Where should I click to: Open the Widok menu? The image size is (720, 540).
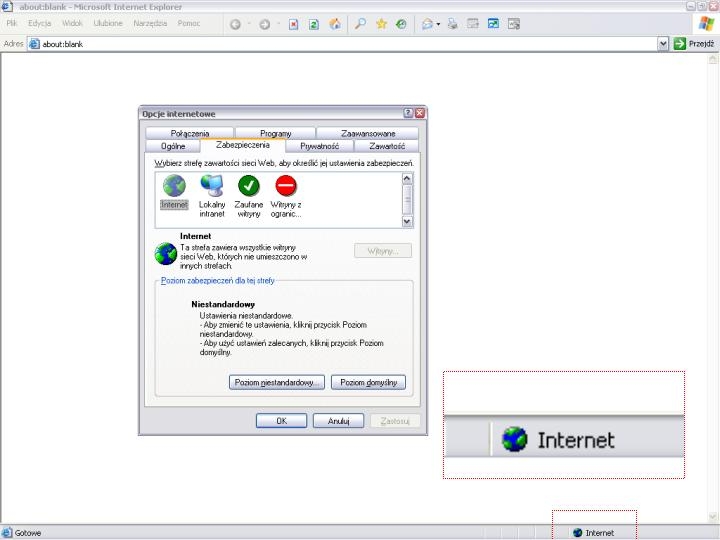coord(72,23)
